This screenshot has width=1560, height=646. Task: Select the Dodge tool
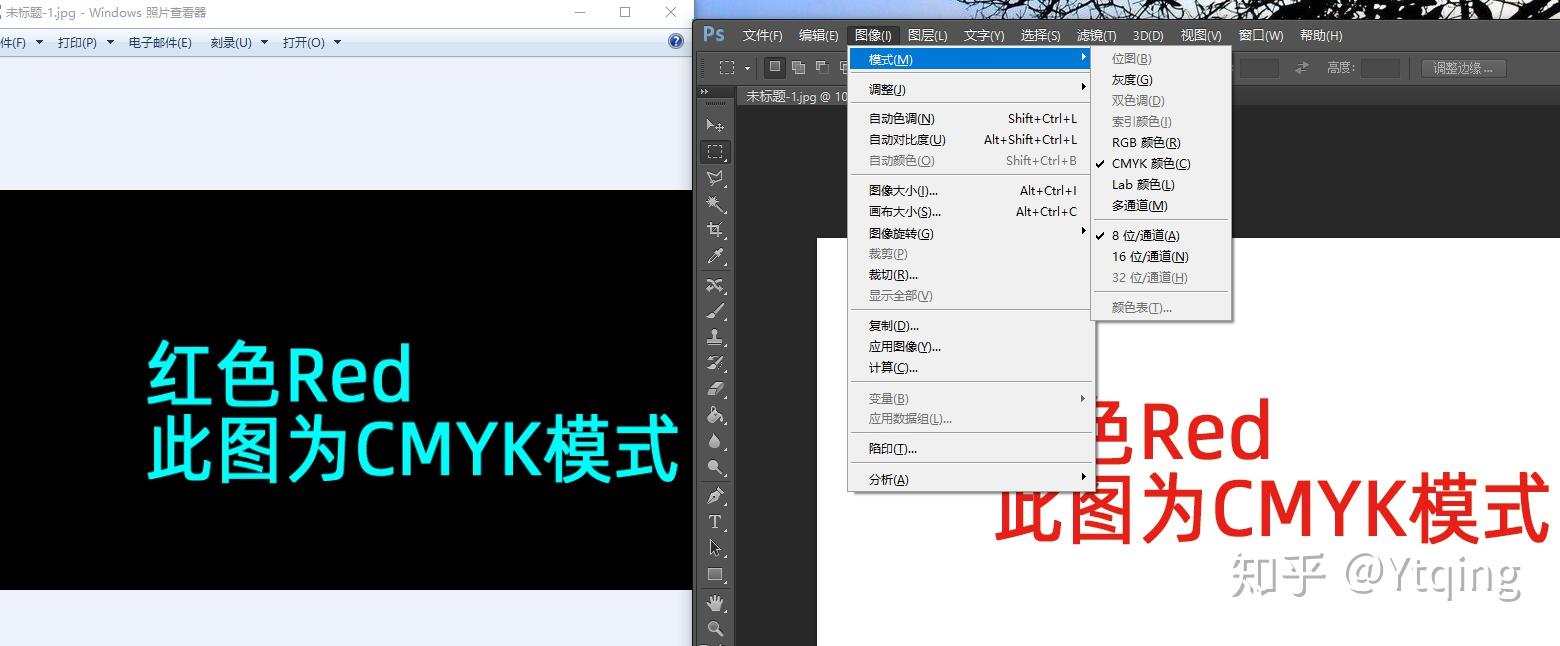pos(715,467)
